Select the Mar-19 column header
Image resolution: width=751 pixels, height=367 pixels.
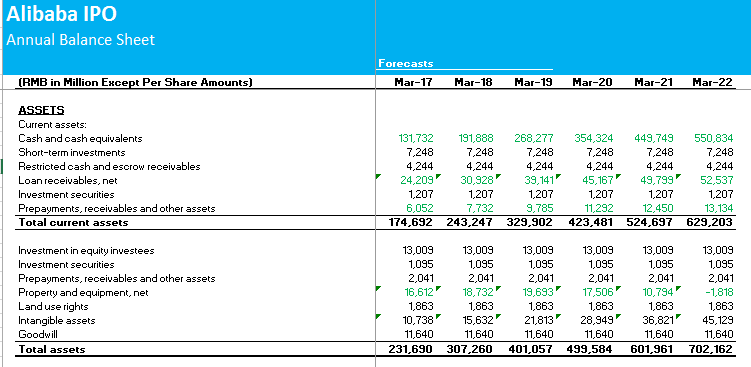(x=533, y=82)
